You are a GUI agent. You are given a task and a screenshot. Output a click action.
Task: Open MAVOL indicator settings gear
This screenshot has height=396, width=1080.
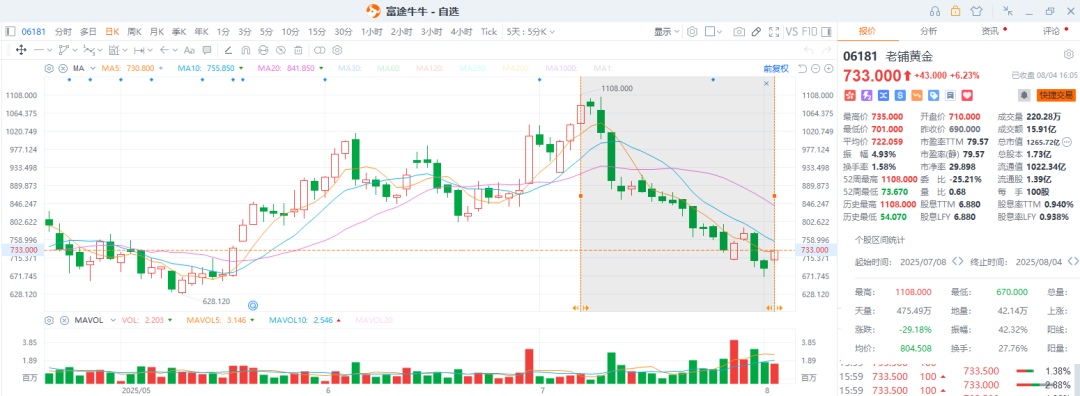(x=49, y=320)
